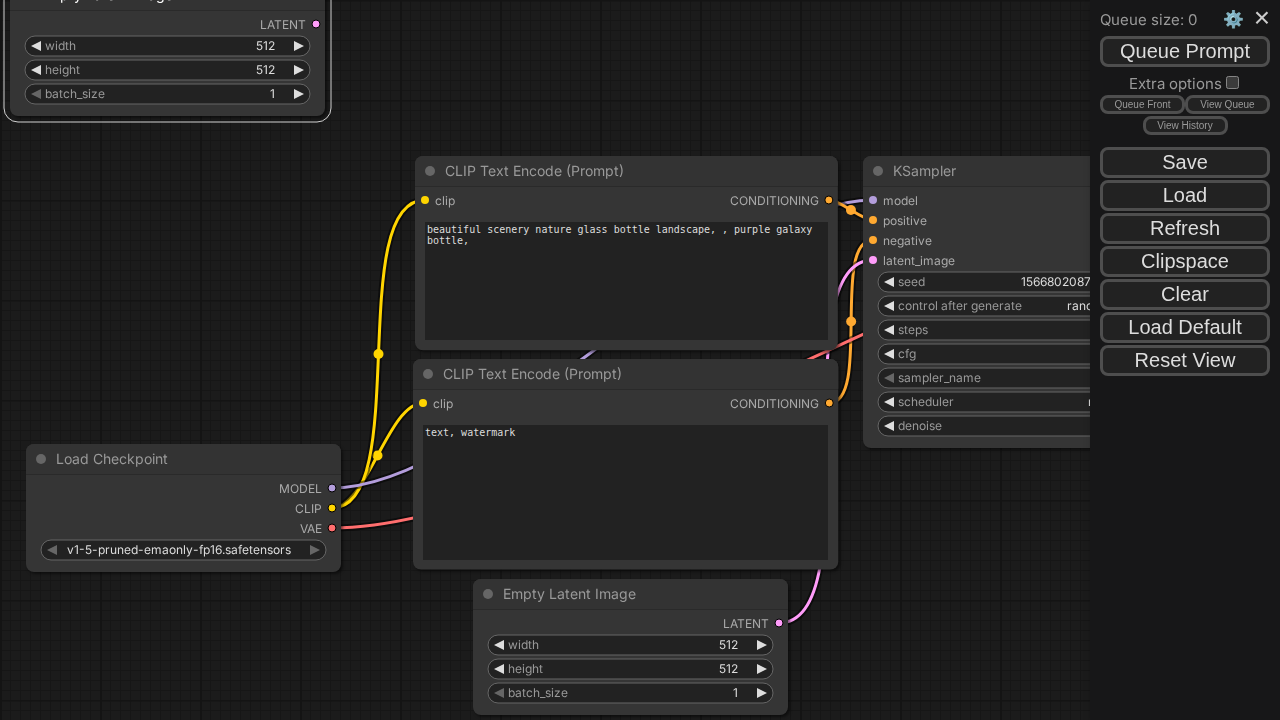The height and width of the screenshot is (720, 1280).
Task: Open settings with the gear icon
Action: click(1233, 19)
